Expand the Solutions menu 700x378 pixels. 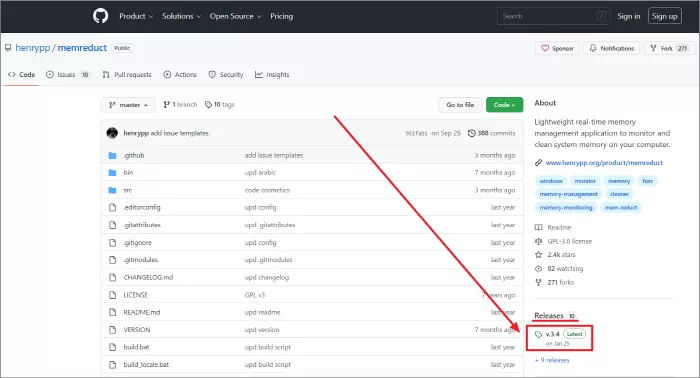(181, 16)
